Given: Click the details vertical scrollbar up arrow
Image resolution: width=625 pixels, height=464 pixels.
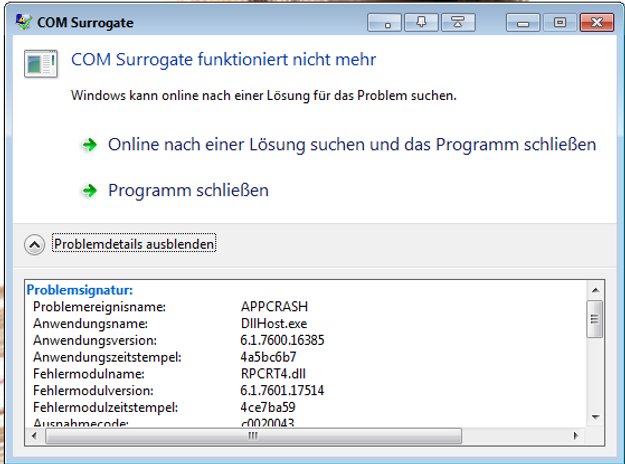Looking at the screenshot, I should pos(596,290).
